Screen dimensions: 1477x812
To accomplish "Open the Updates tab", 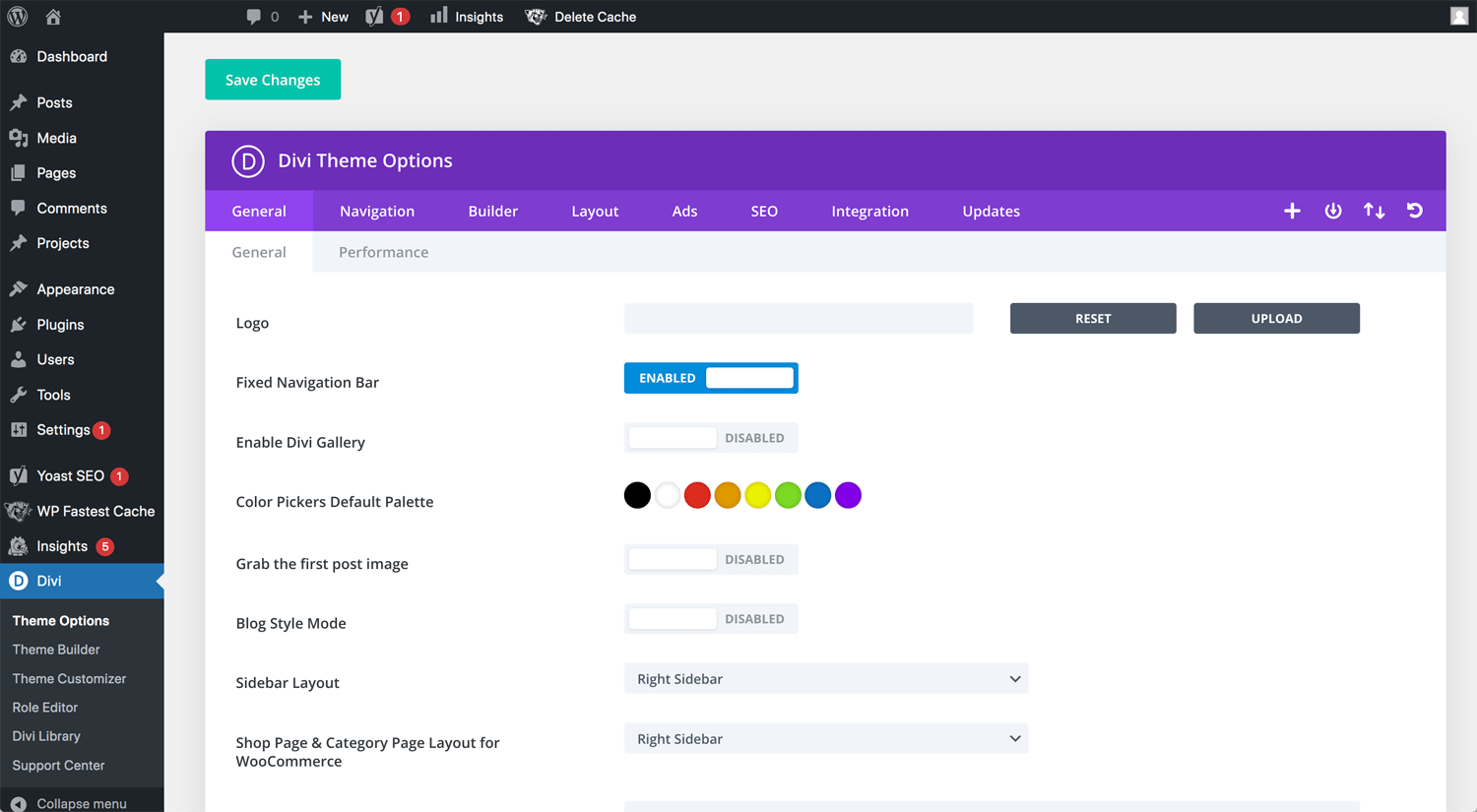I will click(991, 211).
